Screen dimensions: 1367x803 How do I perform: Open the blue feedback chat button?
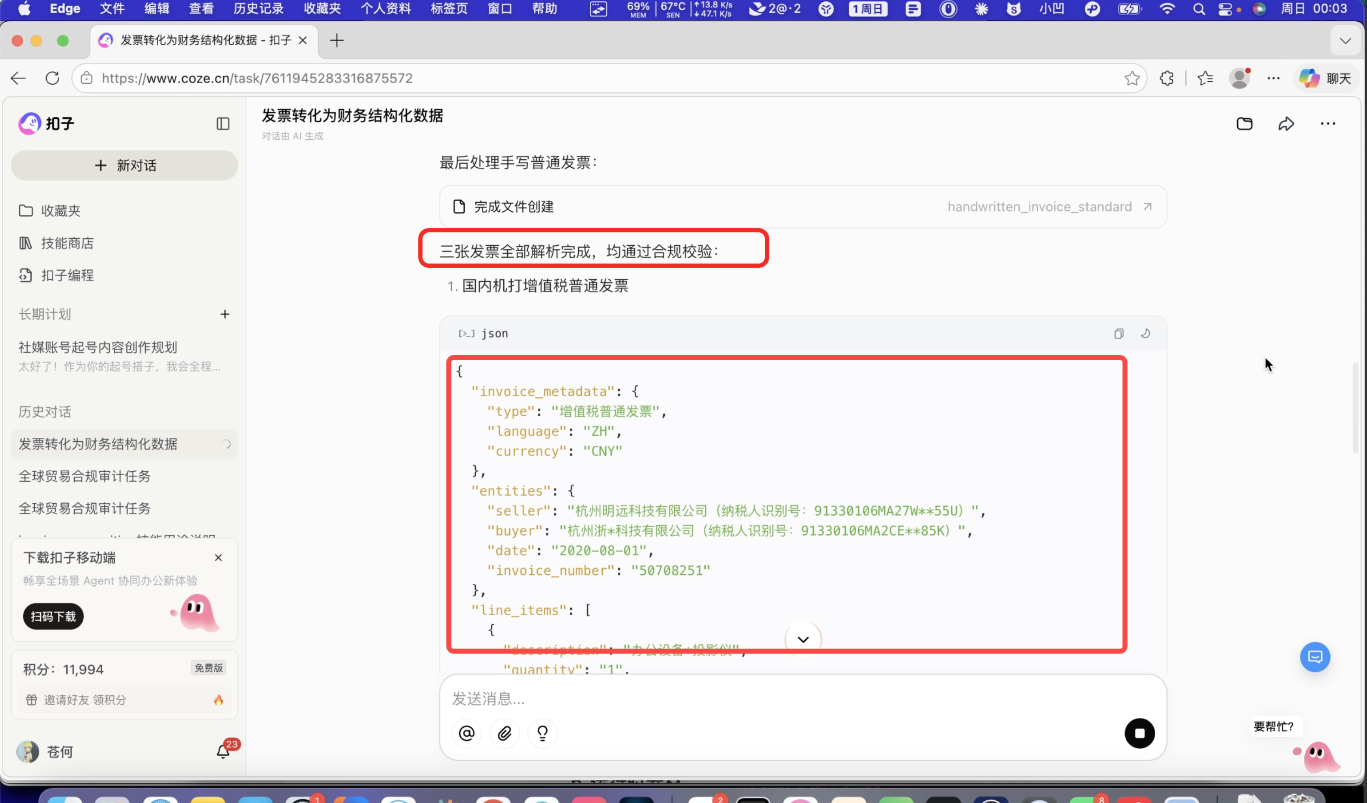(1315, 657)
